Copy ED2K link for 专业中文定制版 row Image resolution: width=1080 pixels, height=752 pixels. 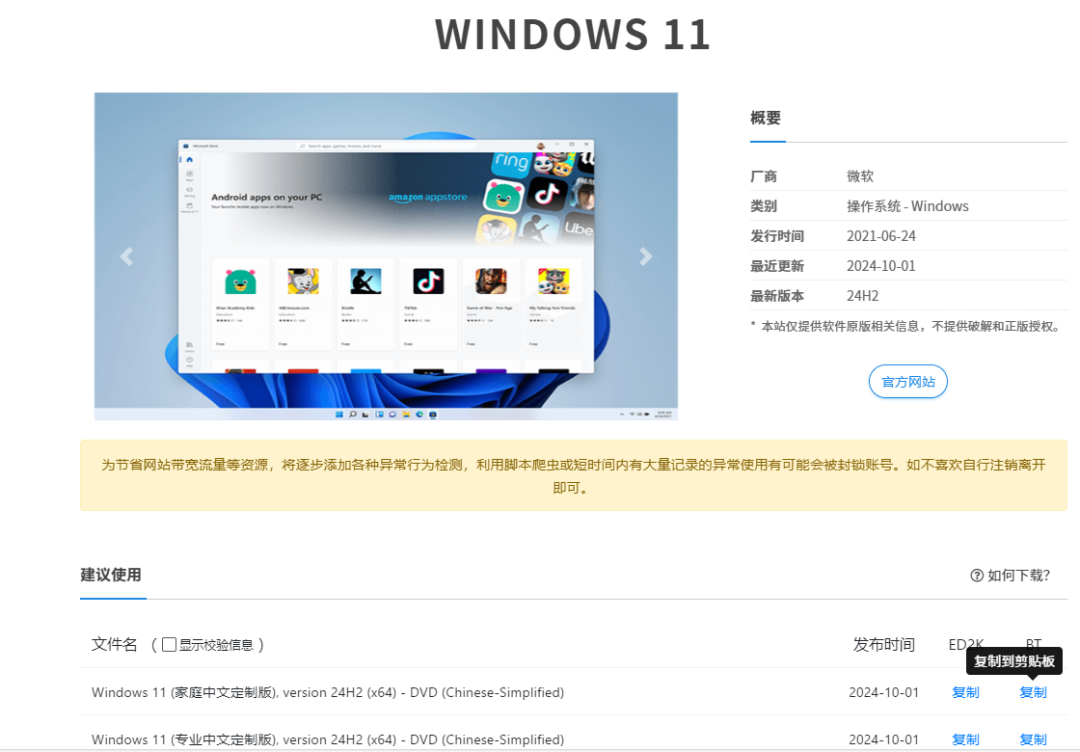966,739
